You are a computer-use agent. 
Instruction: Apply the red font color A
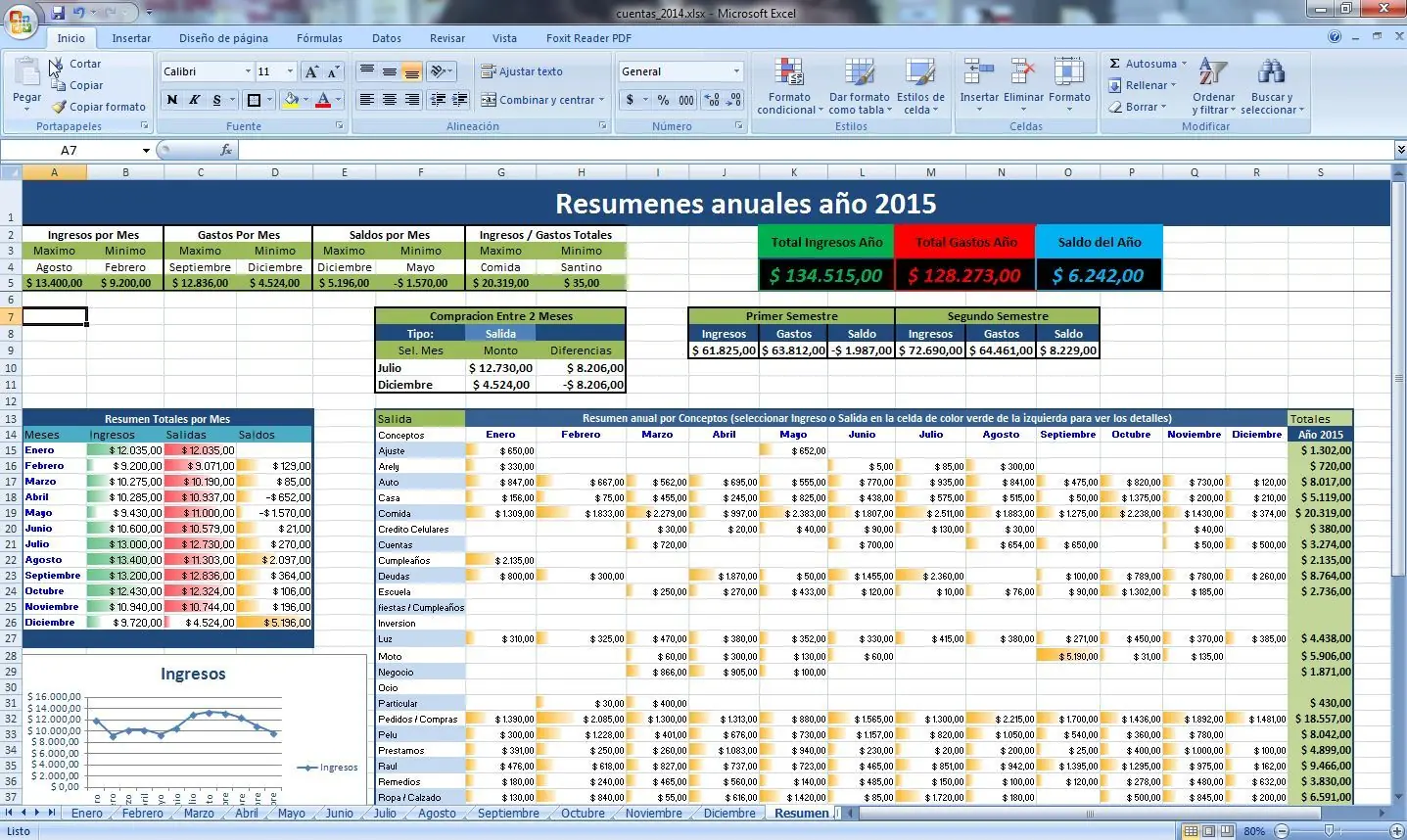323,100
